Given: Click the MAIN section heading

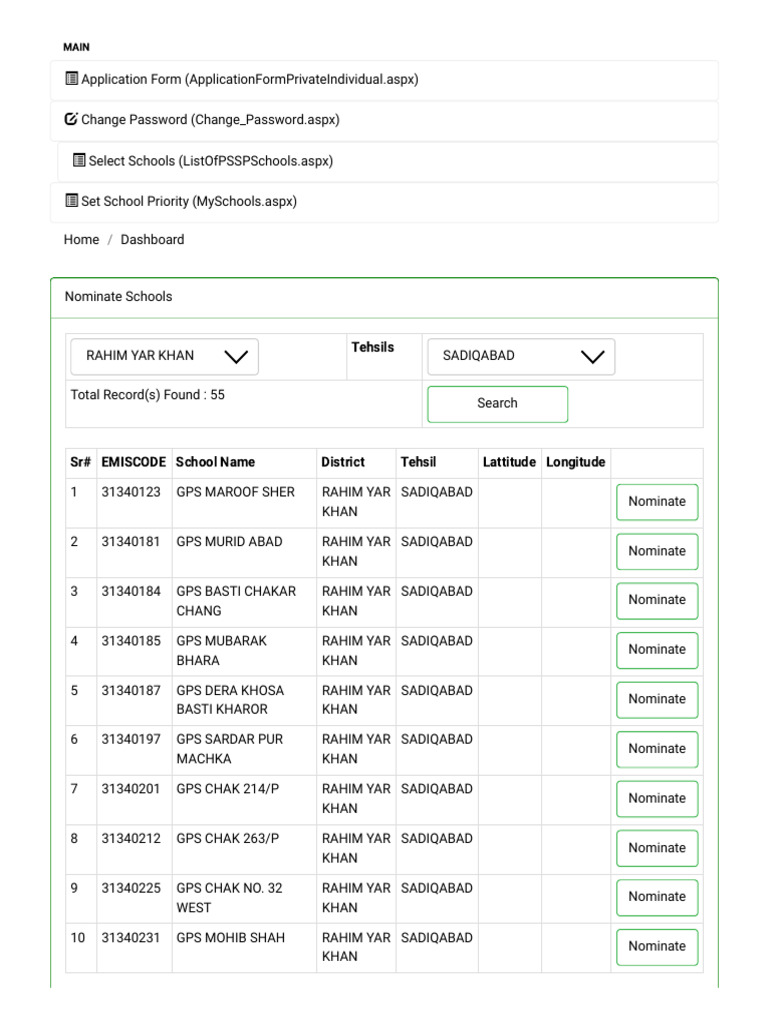Looking at the screenshot, I should tap(76, 47).
